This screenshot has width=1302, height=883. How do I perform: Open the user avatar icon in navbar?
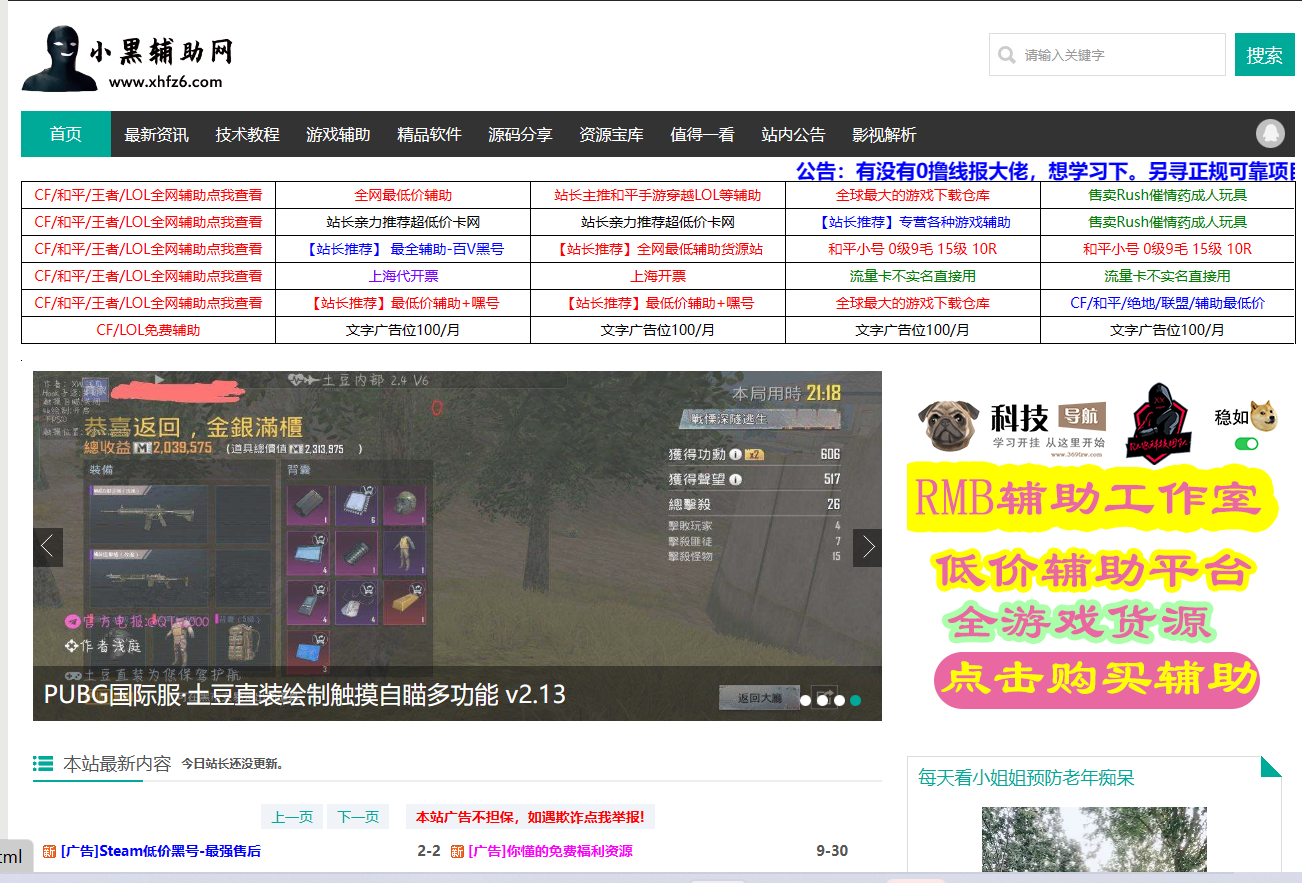[1270, 133]
